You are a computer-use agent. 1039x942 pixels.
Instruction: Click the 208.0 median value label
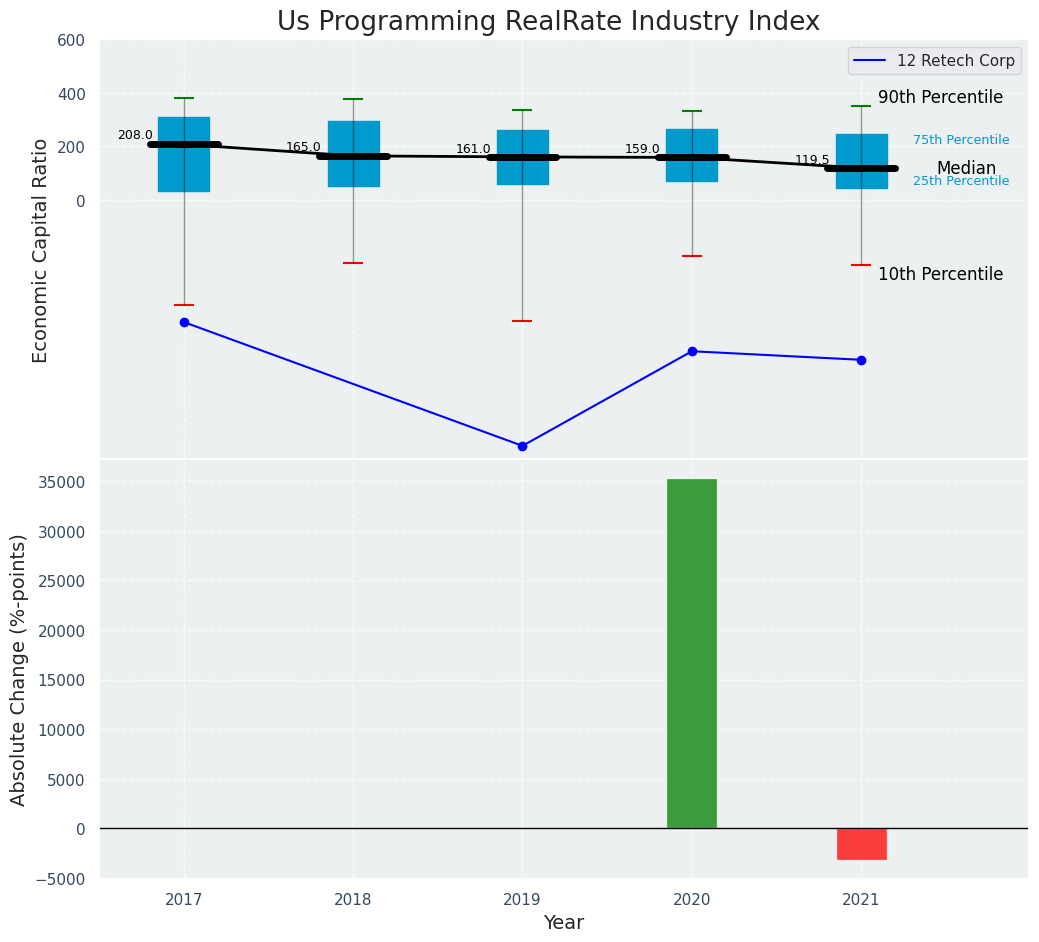[x=135, y=136]
